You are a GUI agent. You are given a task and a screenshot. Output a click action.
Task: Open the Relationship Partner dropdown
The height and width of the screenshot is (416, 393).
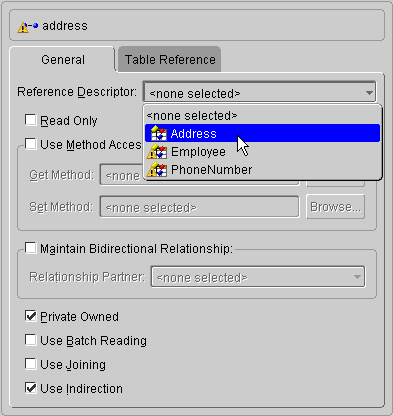click(x=258, y=277)
